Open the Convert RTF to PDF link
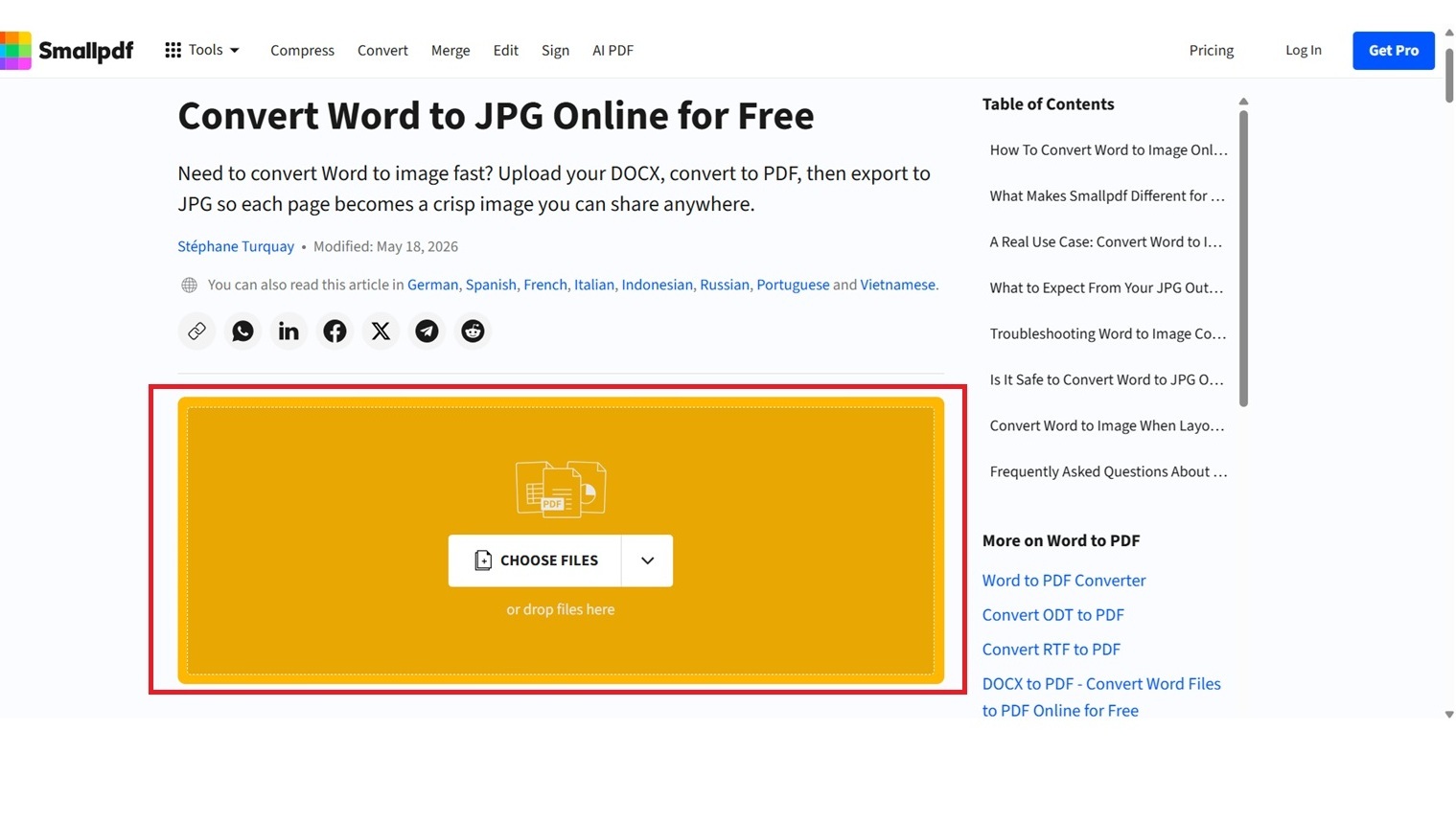1456x822 pixels. click(x=1052, y=650)
